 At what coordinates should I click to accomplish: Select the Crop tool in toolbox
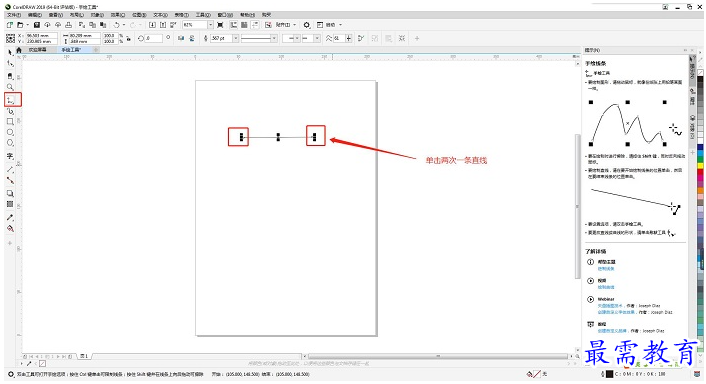10,76
